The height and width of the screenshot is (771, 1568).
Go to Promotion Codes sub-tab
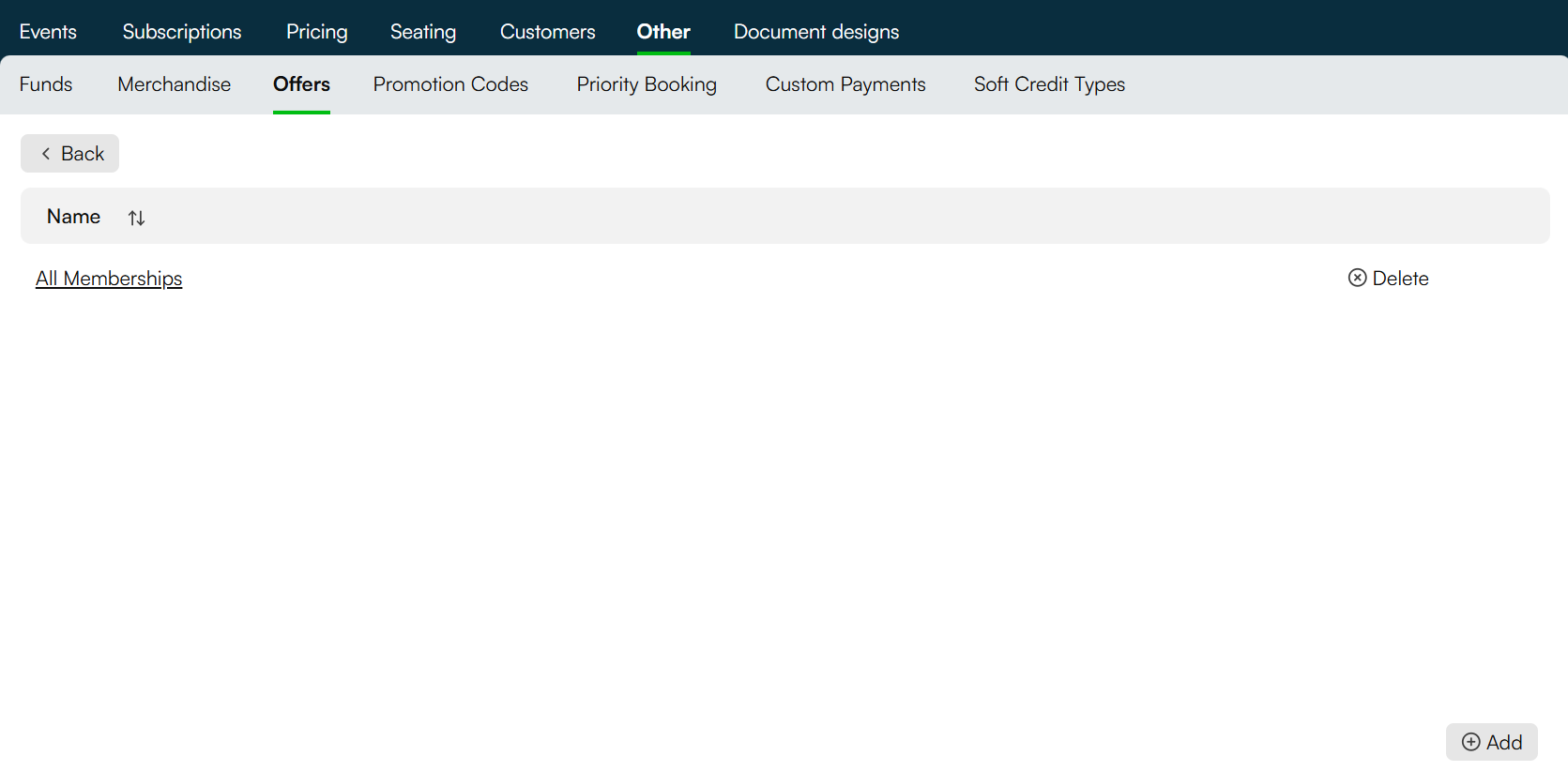coord(450,84)
